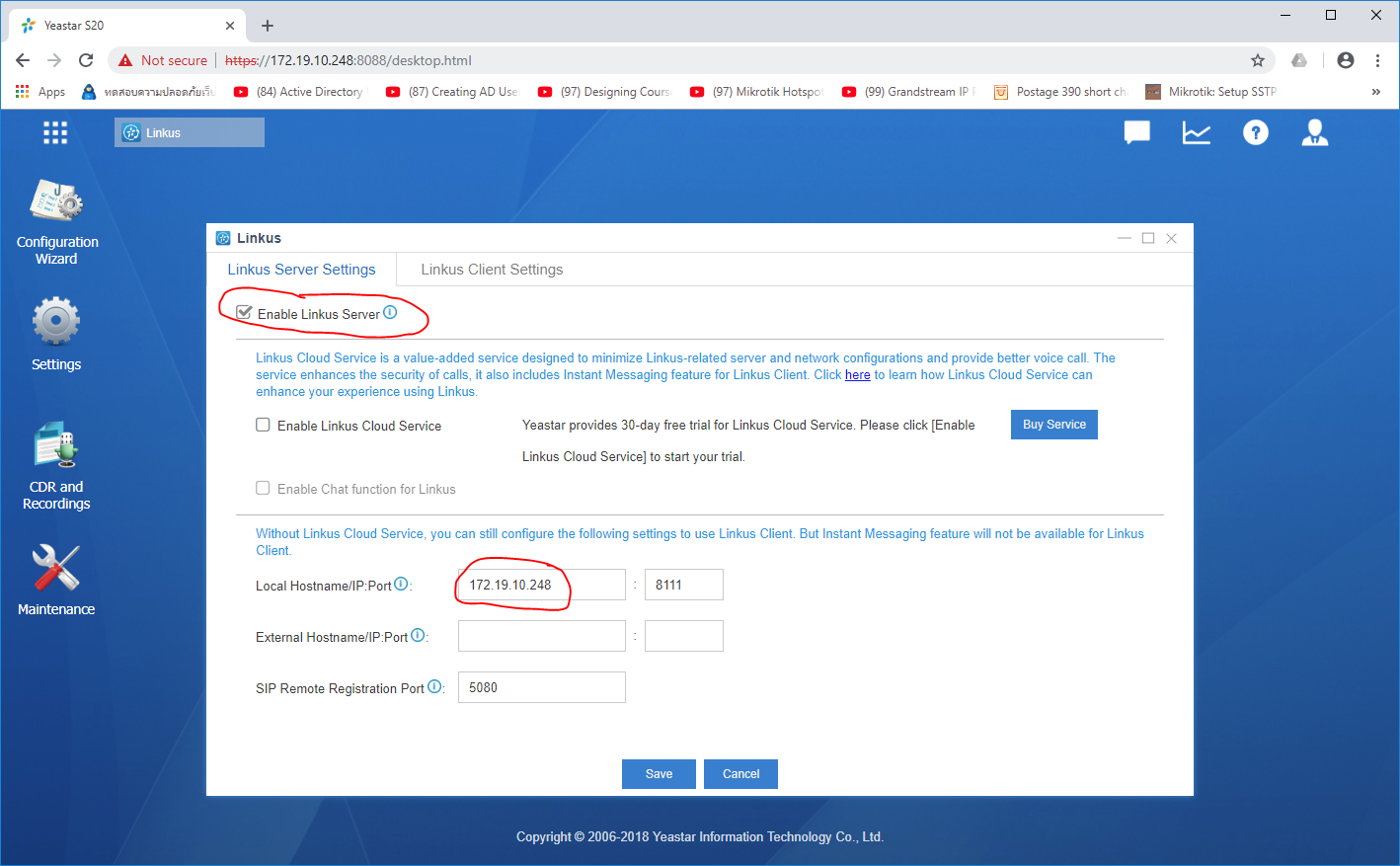Select the Linkus taskbar item
1400x866 pixels.
coord(190,132)
